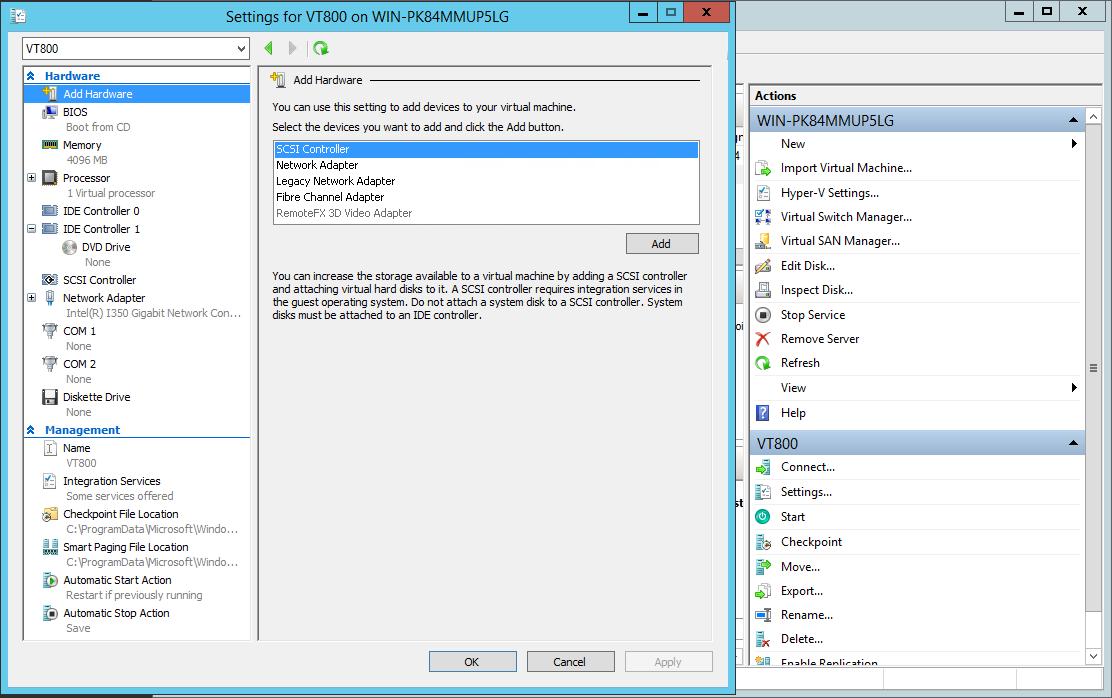Image resolution: width=1112 pixels, height=698 pixels.
Task: Open the View submenu in Actions
Action: pos(1074,387)
